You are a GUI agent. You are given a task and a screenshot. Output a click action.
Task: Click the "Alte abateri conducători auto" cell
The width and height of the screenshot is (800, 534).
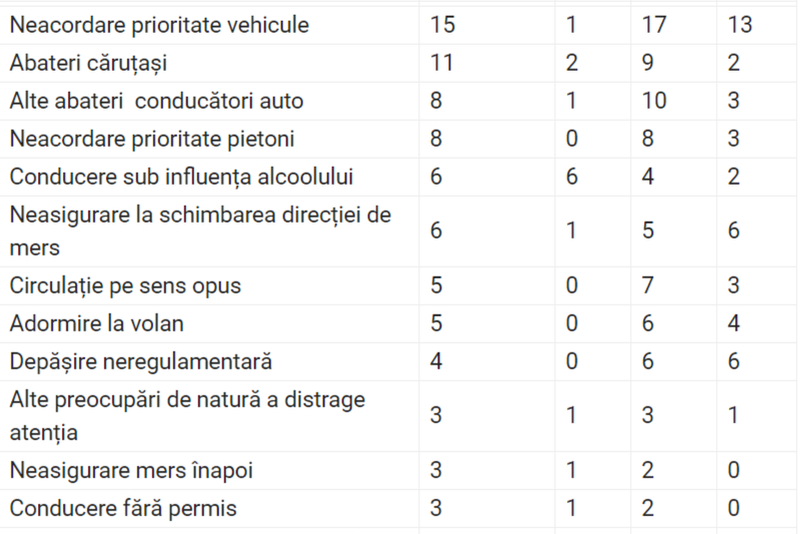pos(156,101)
